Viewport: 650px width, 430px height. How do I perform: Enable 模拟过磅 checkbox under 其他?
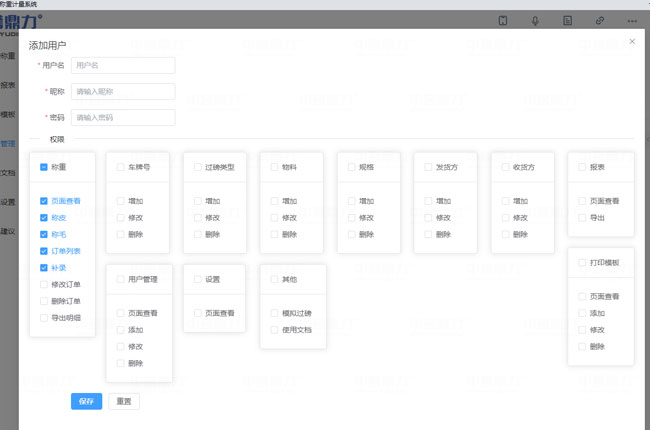click(x=274, y=313)
